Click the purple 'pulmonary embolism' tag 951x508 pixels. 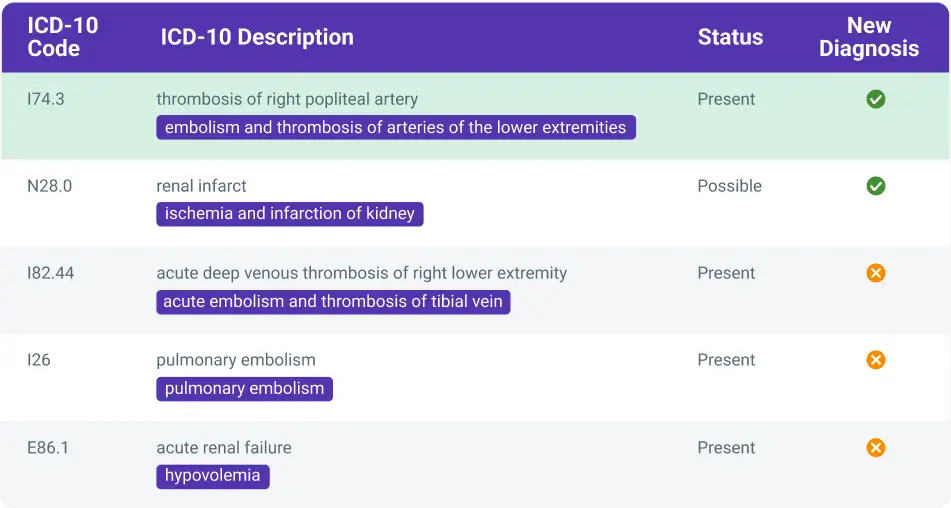pyautogui.click(x=244, y=389)
